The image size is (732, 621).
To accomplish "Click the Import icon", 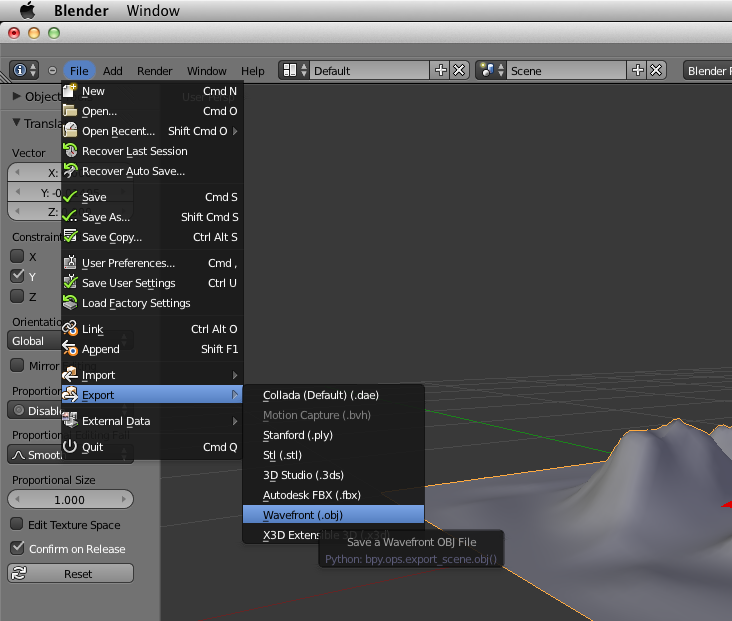I will (70, 374).
